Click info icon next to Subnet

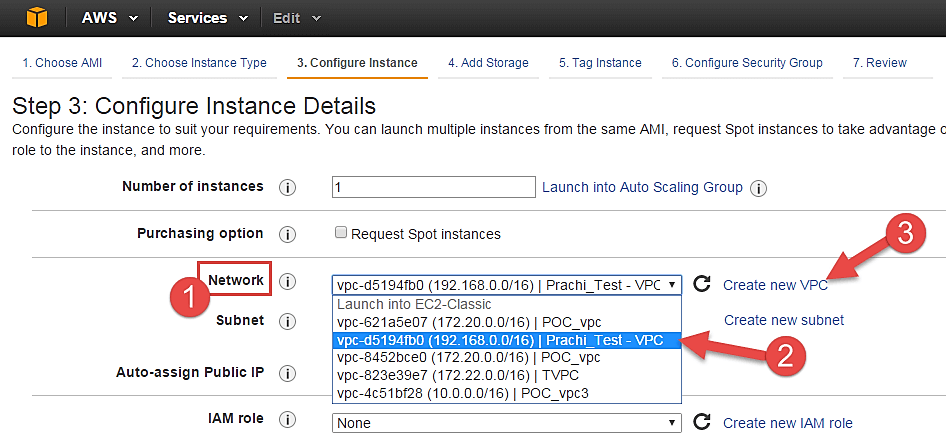[x=288, y=321]
